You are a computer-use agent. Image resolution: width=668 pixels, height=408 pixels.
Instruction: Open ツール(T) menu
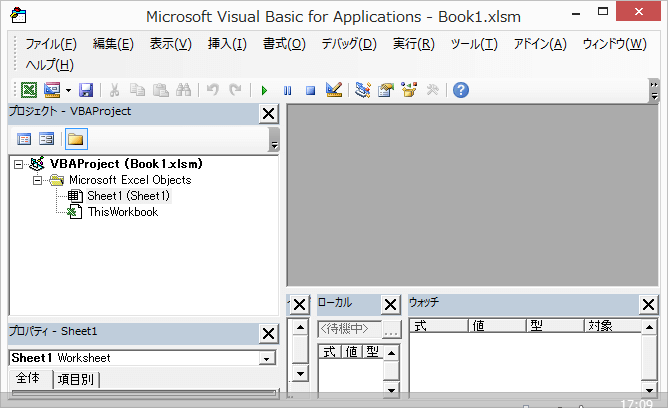[x=474, y=44]
